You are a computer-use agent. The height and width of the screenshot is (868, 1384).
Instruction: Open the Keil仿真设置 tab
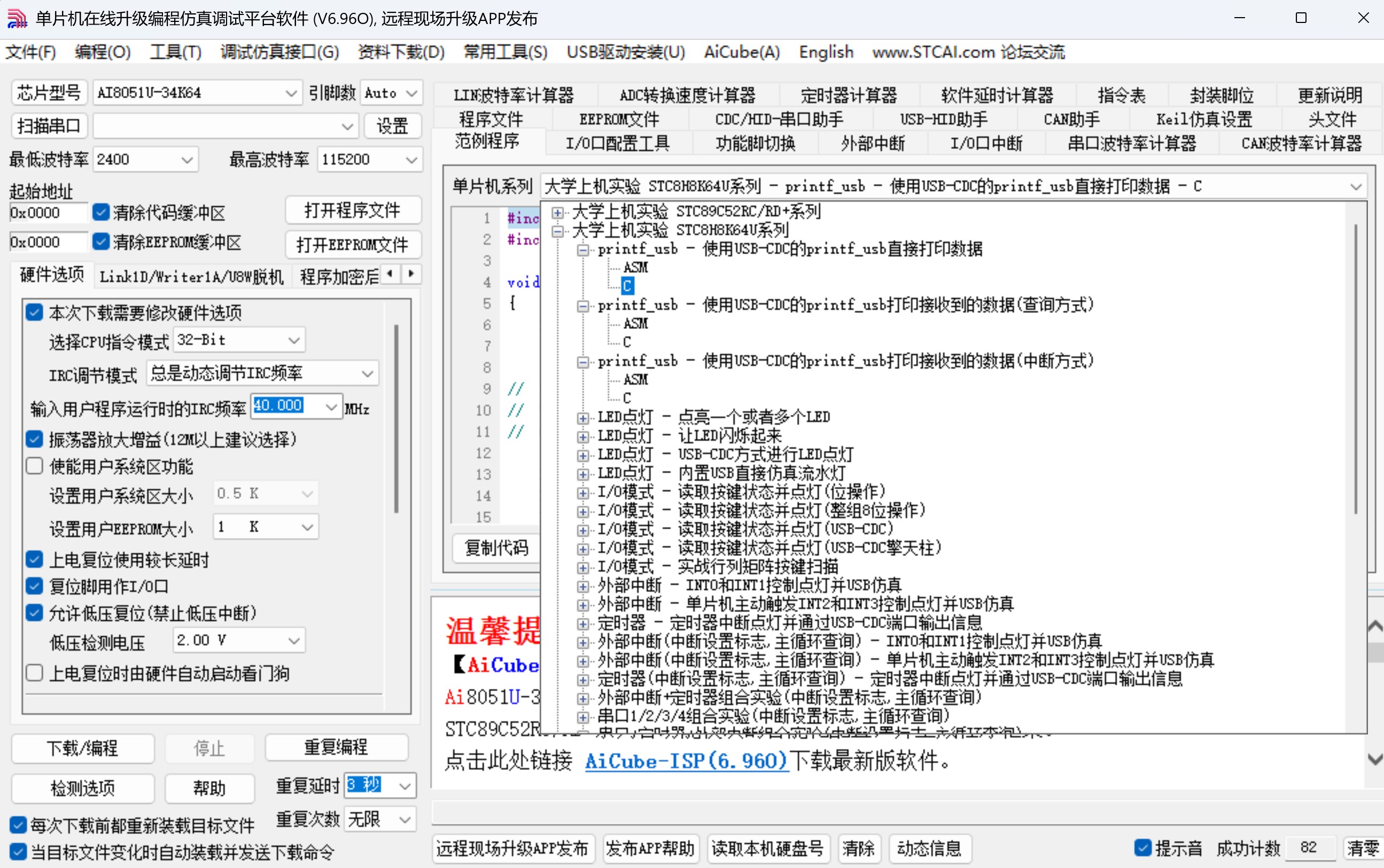(1202, 119)
